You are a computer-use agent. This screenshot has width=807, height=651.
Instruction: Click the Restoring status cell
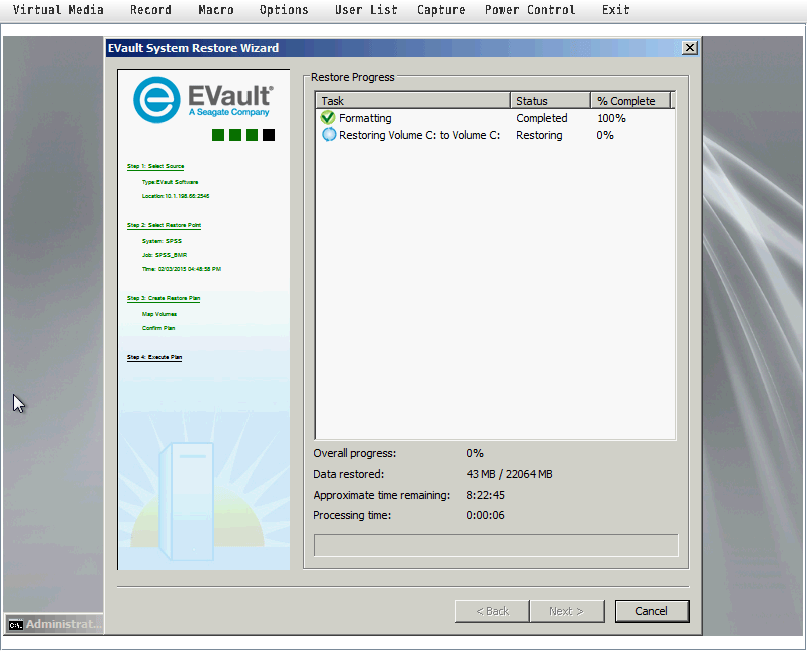[539, 135]
